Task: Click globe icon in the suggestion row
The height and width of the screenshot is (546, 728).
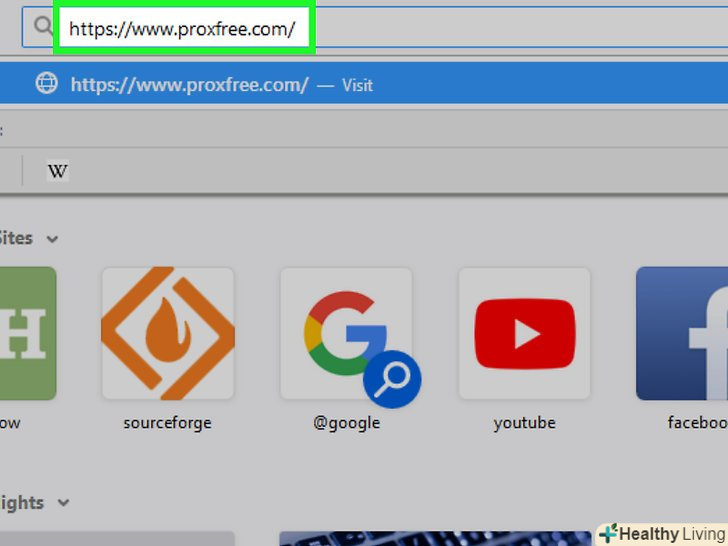Action: [x=46, y=84]
